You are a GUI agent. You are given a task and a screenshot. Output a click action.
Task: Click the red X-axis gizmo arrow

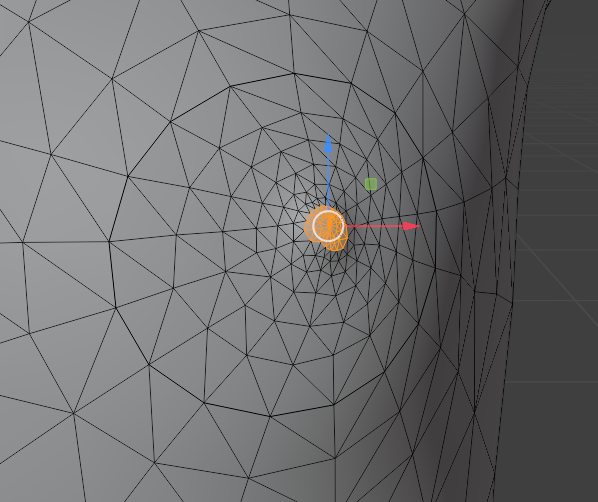[411, 226]
